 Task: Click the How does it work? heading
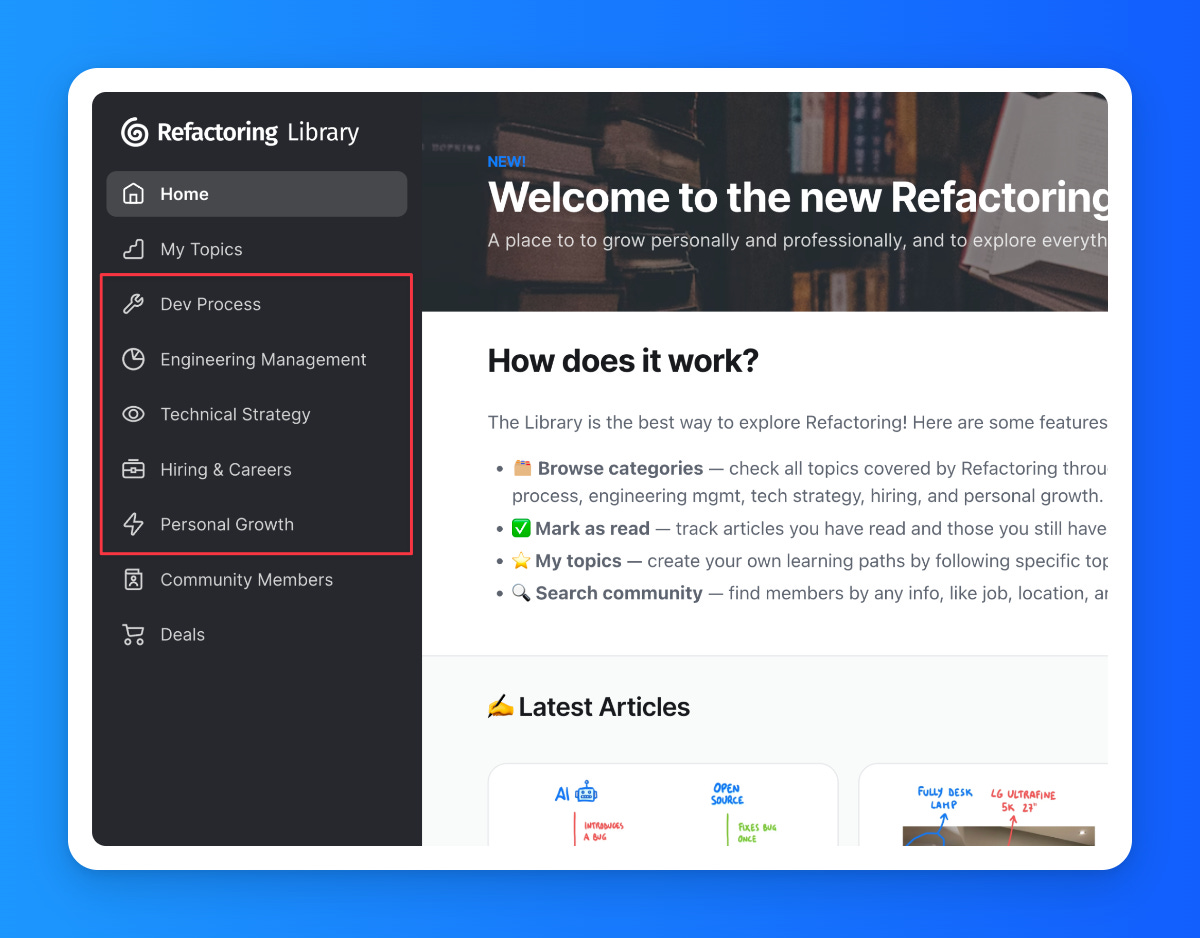(623, 361)
